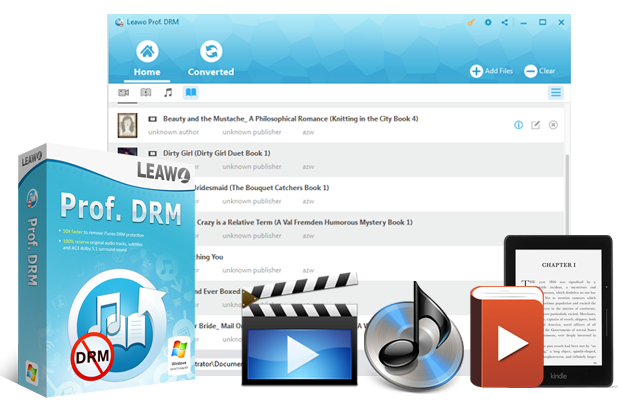The height and width of the screenshot is (415, 618).
Task: Click the Prof. DRM product box
Action: click(106, 270)
